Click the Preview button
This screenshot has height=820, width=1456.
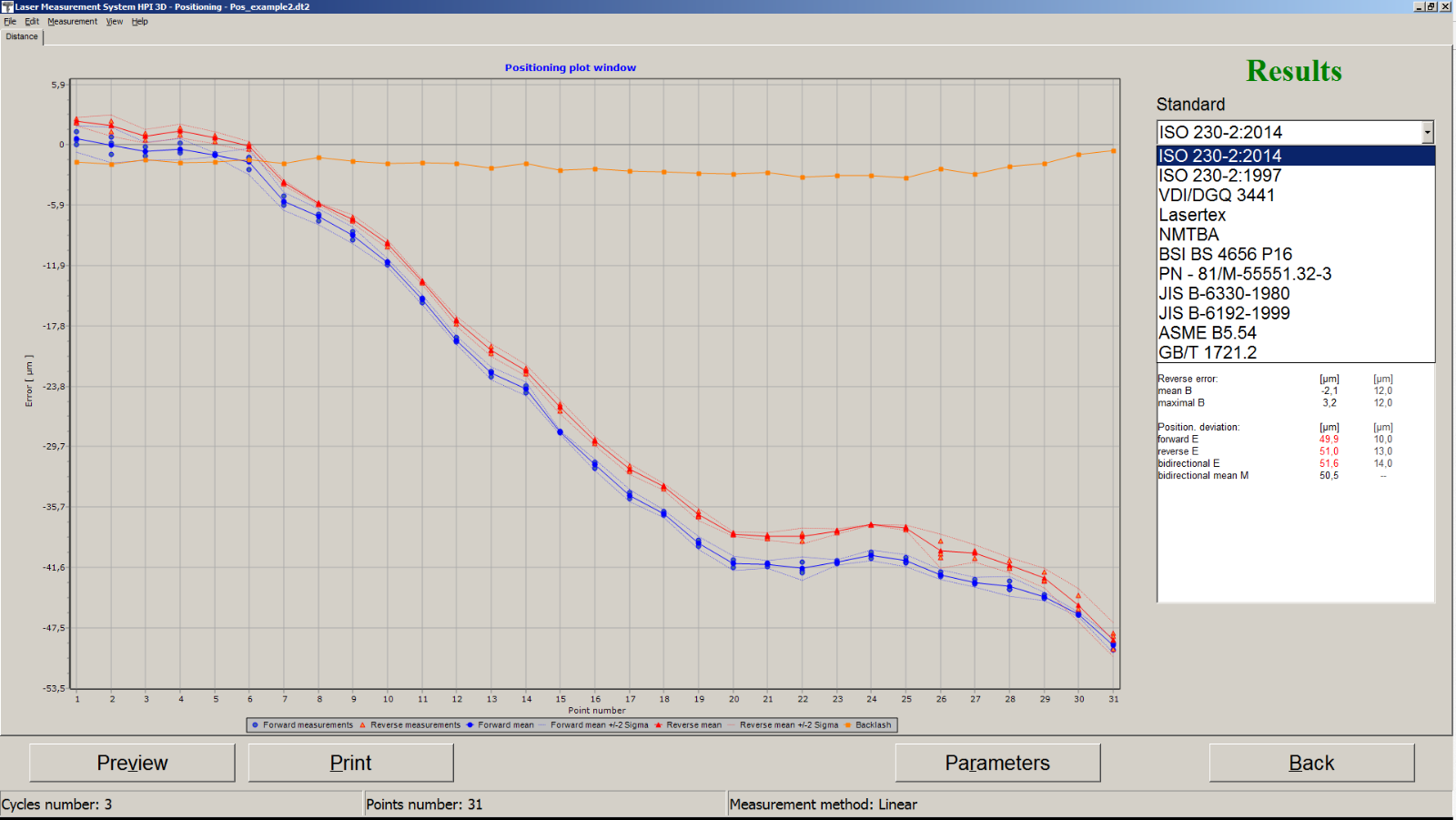(x=132, y=763)
